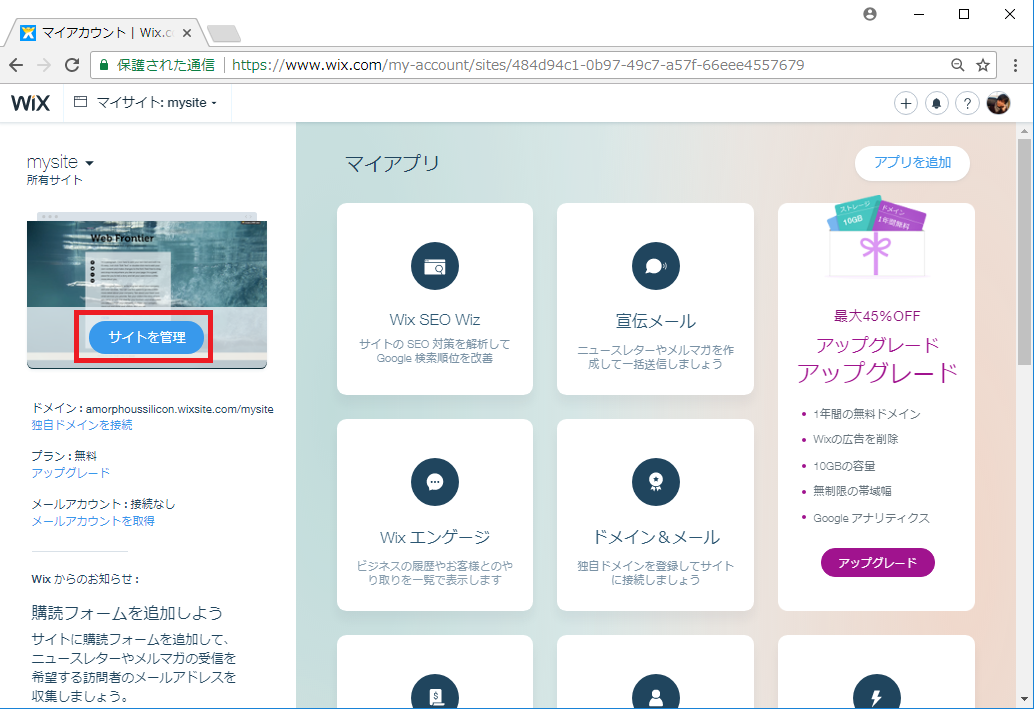Click the Chrome account person icon
The image size is (1034, 709).
coord(870,14)
